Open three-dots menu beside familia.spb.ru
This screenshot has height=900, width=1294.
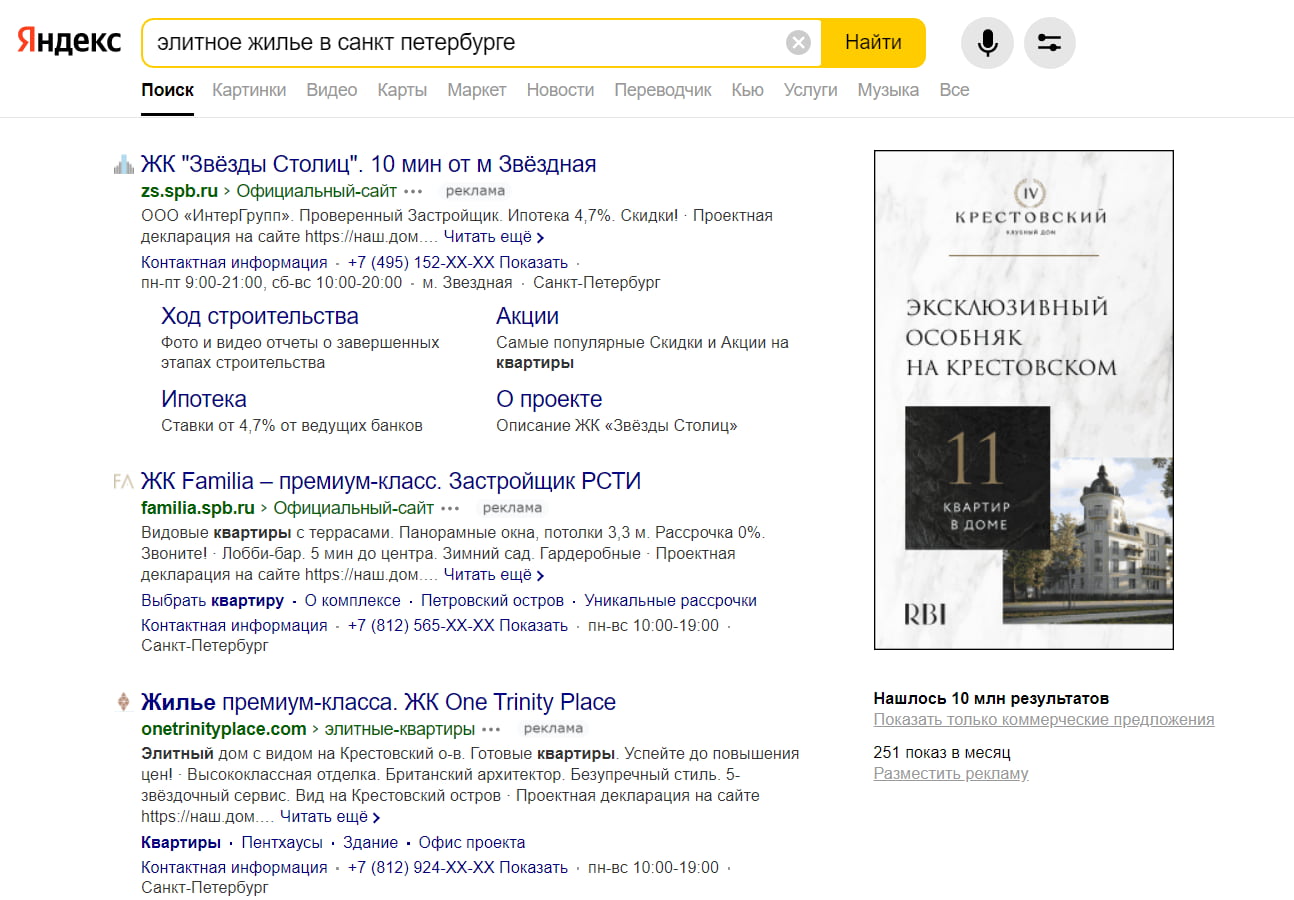(451, 508)
